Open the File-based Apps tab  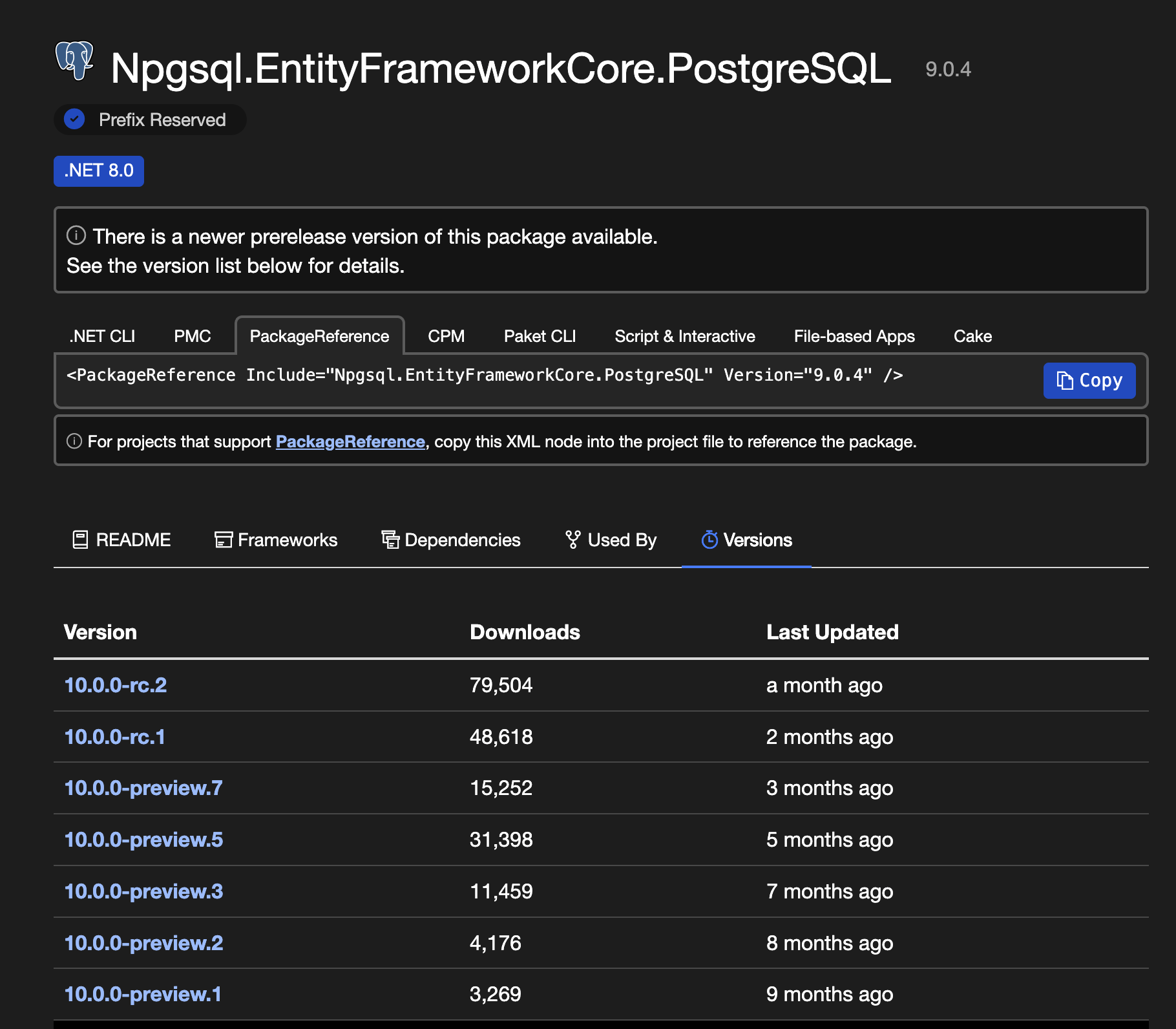[x=854, y=336]
